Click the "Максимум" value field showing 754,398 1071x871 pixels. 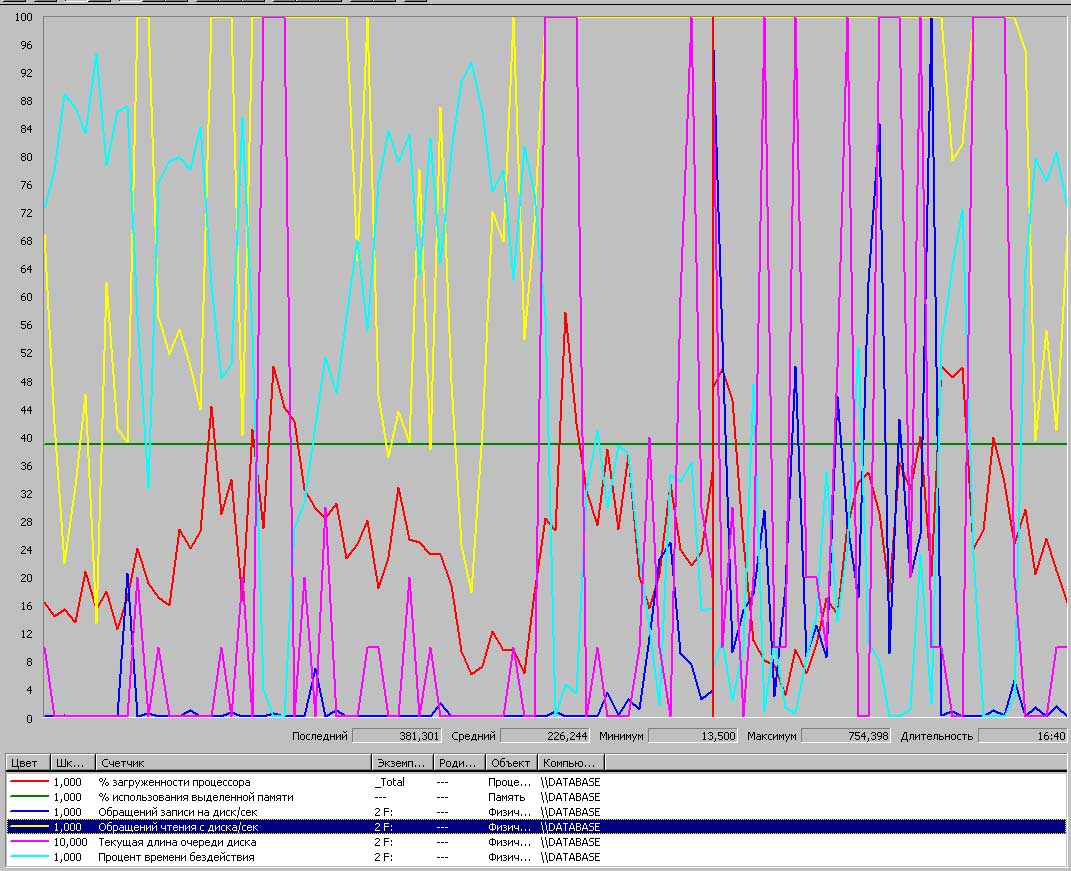click(846, 736)
